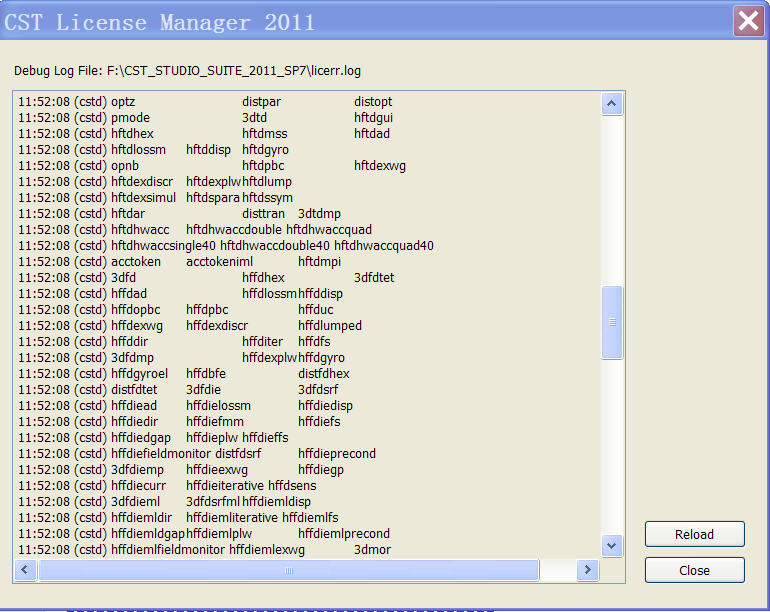Click the log entry 'hffdiecurr'
The width and height of the screenshot is (770, 612).
pos(138,486)
